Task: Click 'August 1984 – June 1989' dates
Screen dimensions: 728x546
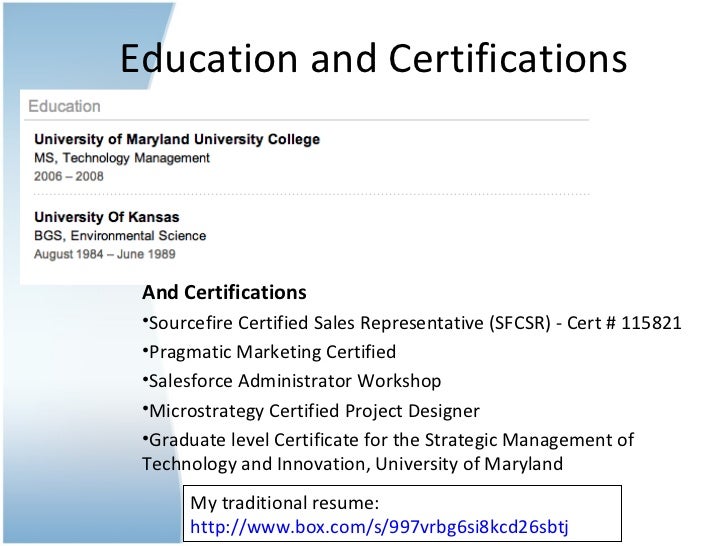Action: (x=104, y=254)
